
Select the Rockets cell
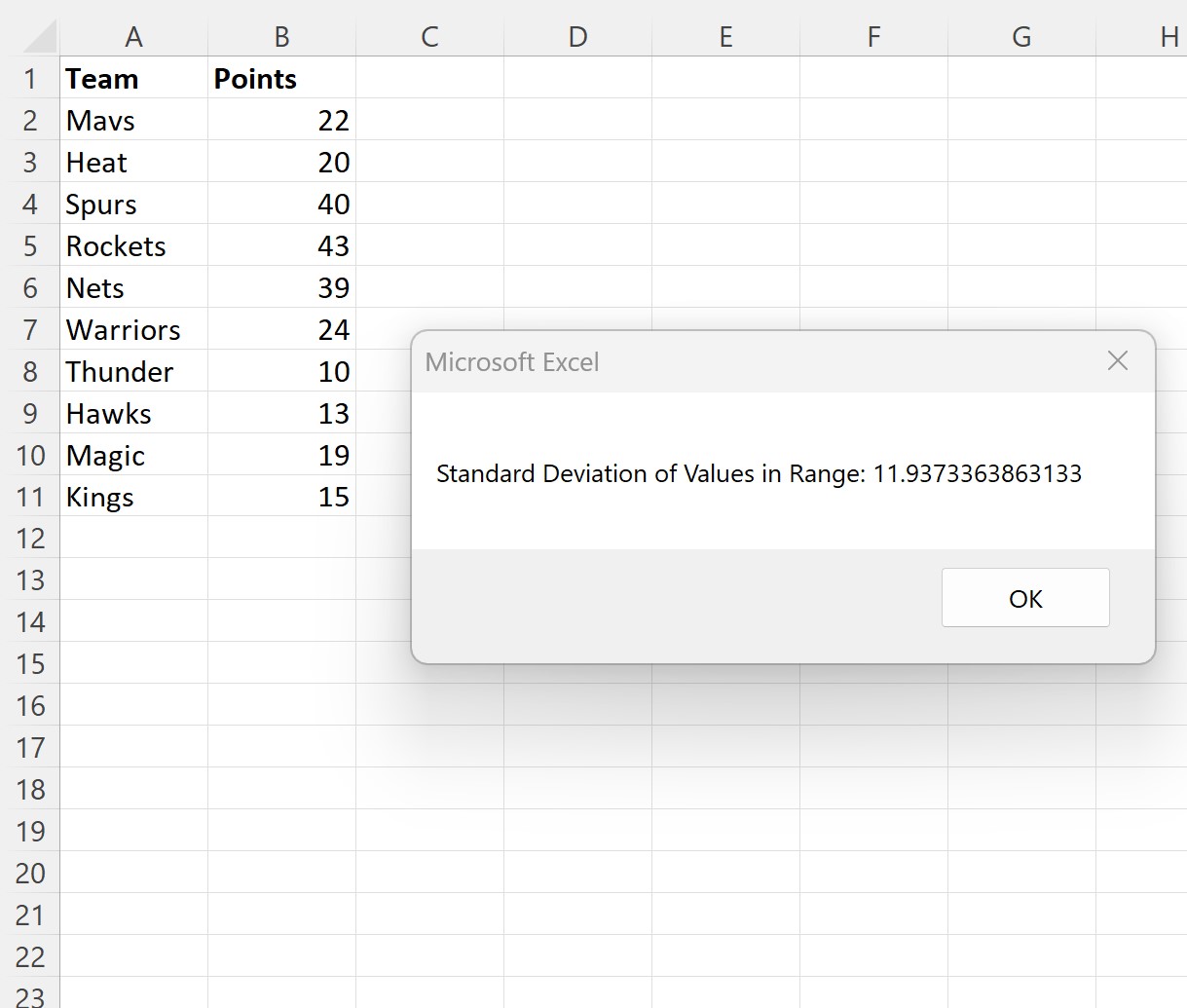pyautogui.click(x=134, y=245)
